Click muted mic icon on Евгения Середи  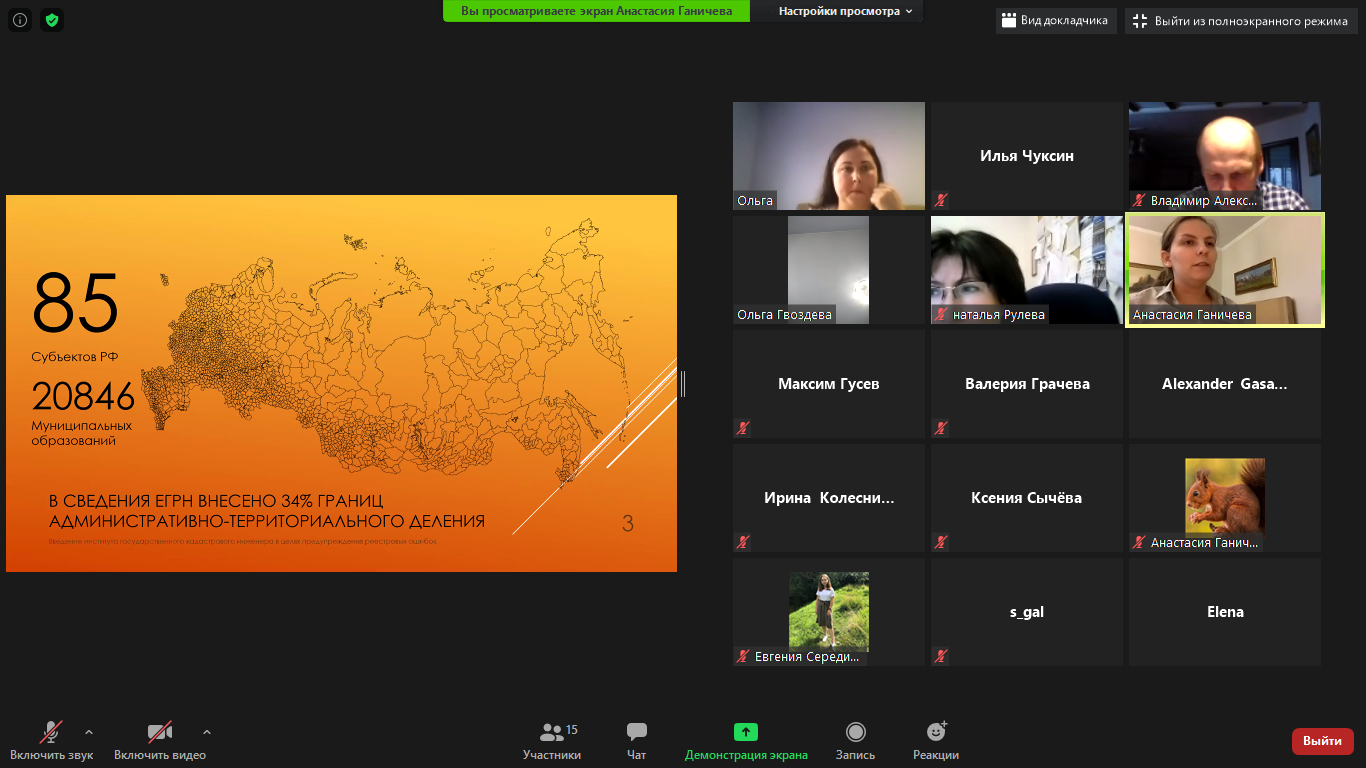[743, 656]
